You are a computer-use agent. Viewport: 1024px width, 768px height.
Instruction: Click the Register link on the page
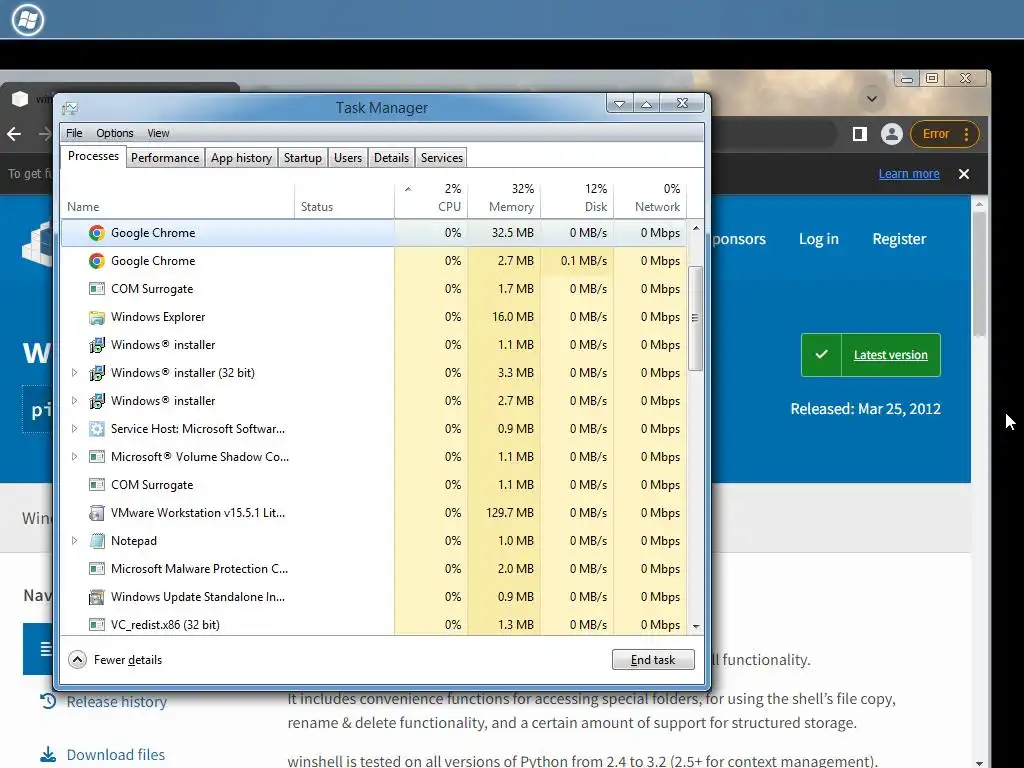(x=899, y=239)
